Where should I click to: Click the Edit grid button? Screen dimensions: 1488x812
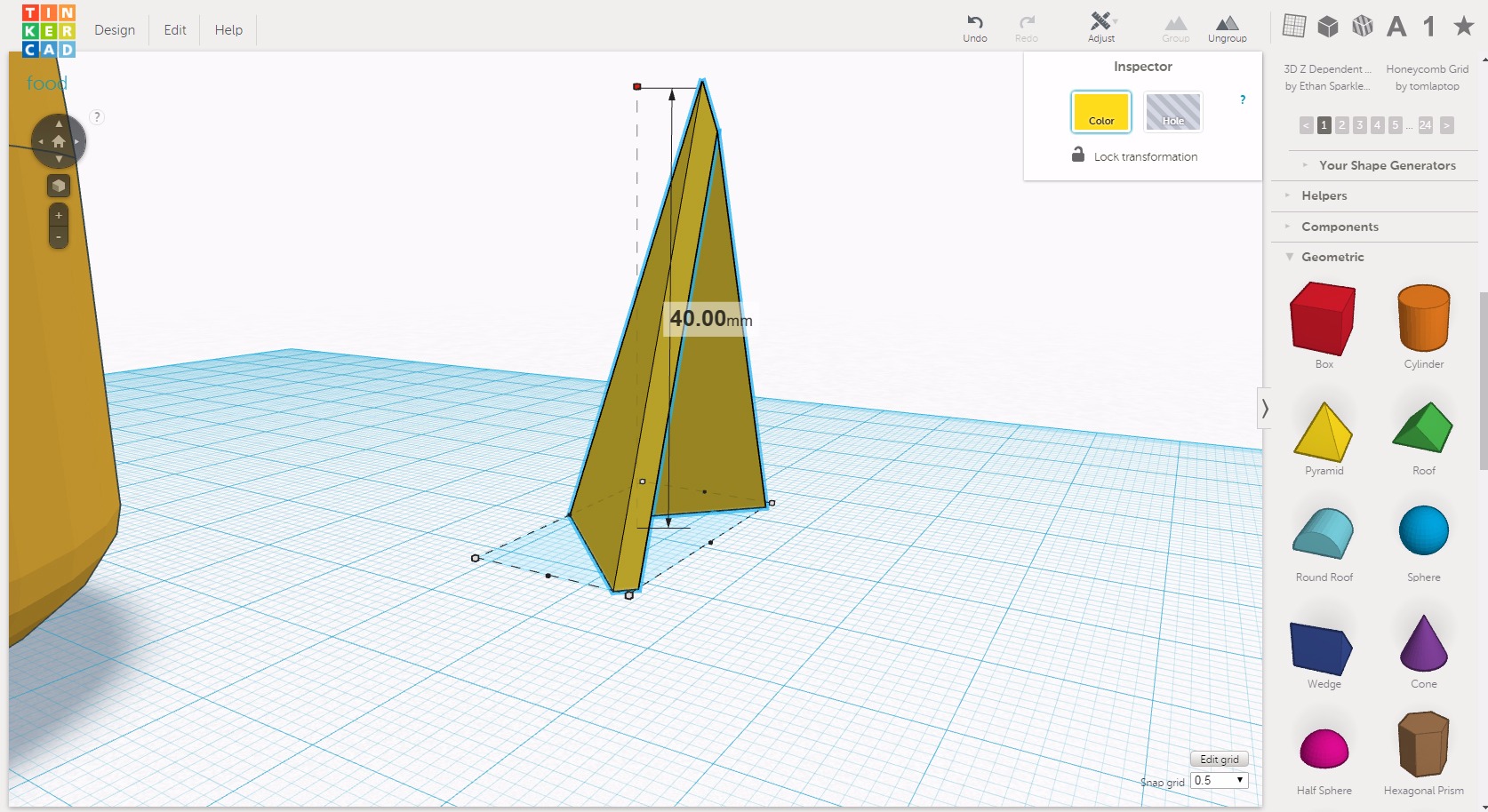pyautogui.click(x=1219, y=759)
